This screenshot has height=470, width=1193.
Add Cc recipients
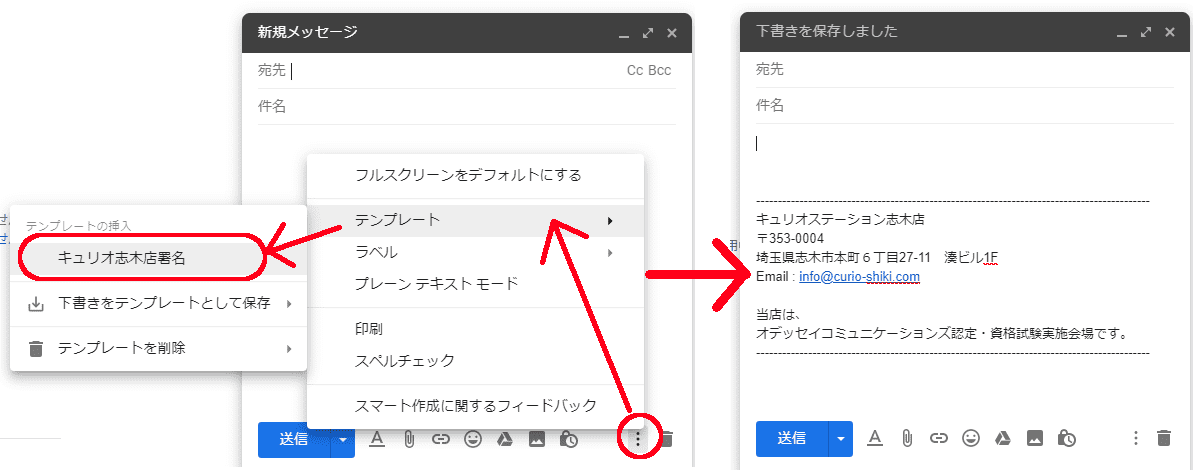coord(635,71)
